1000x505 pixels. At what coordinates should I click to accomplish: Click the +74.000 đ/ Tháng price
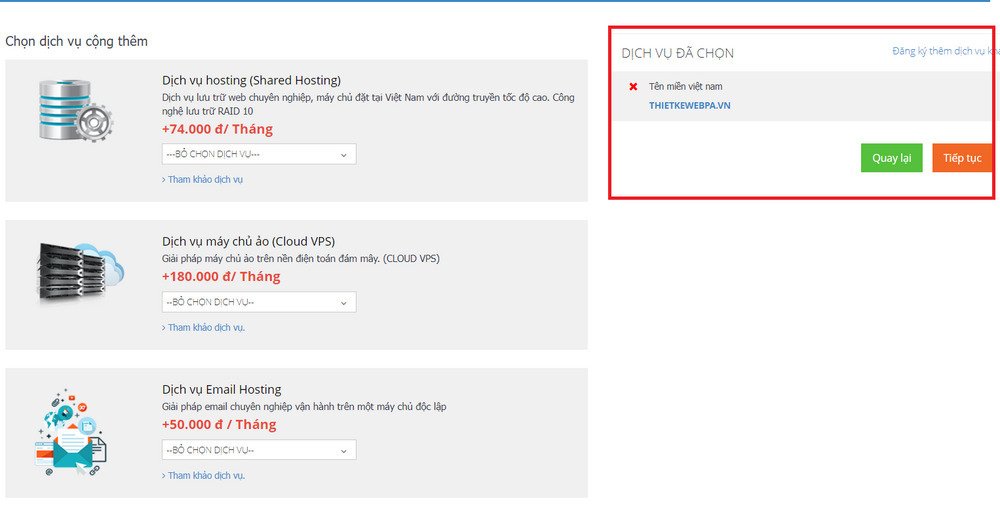[217, 129]
